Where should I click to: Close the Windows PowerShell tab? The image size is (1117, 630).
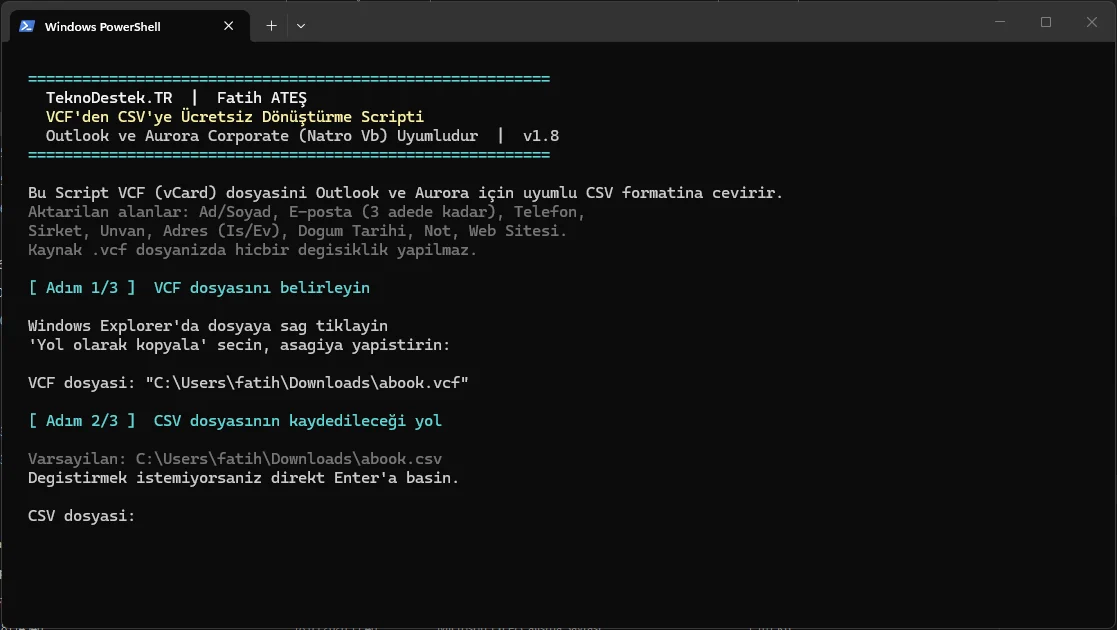229,26
